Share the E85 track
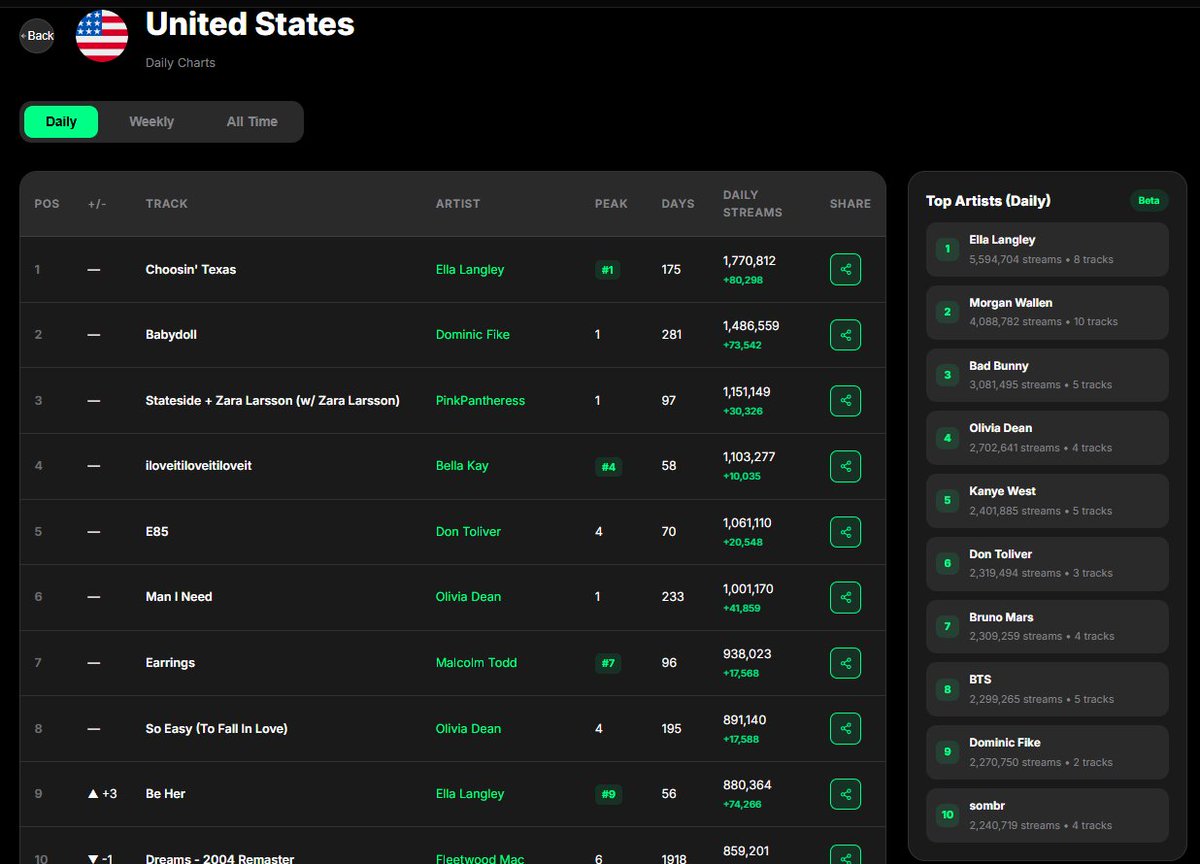 tap(845, 532)
